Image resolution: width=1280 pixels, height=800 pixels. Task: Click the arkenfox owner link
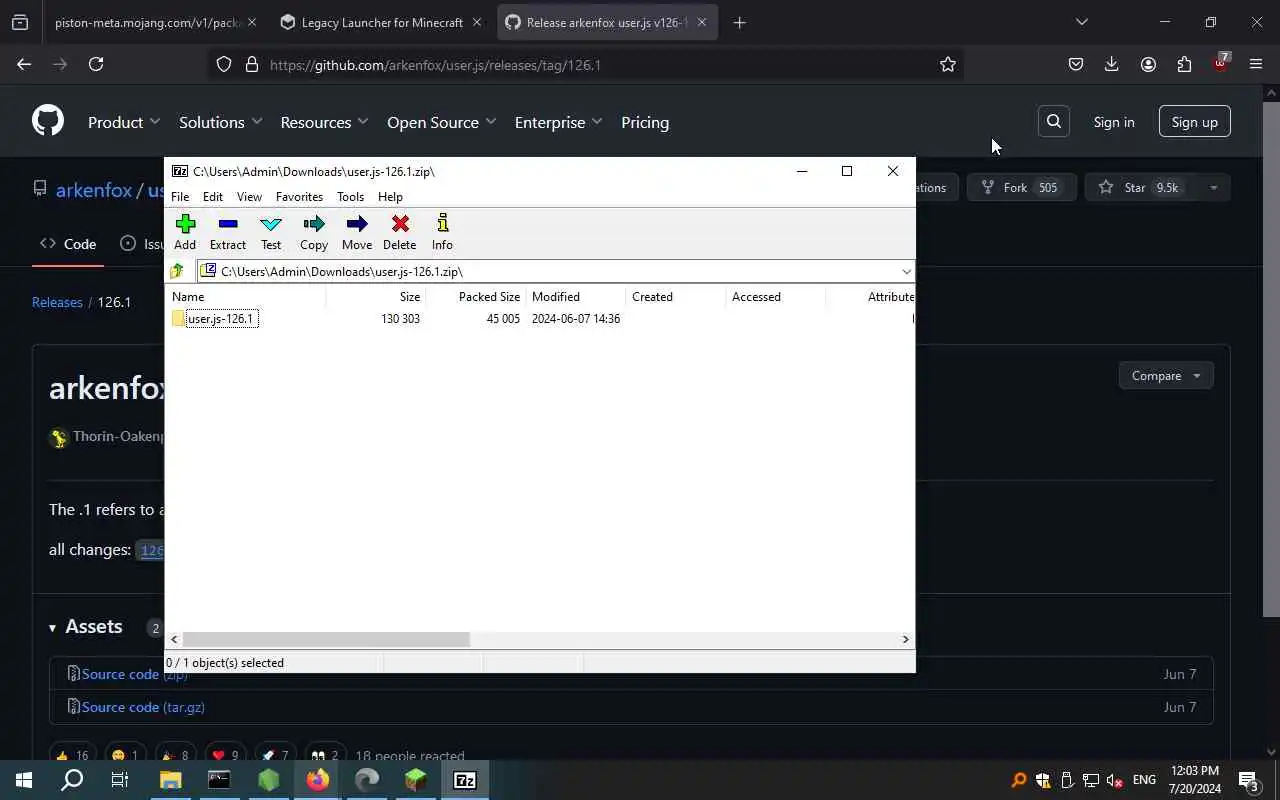[x=94, y=190]
